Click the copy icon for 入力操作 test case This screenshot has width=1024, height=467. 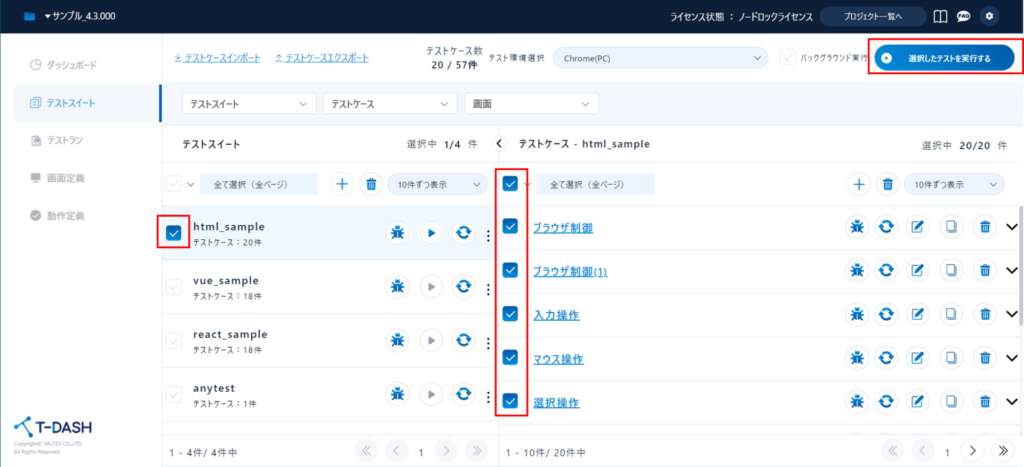click(951, 314)
